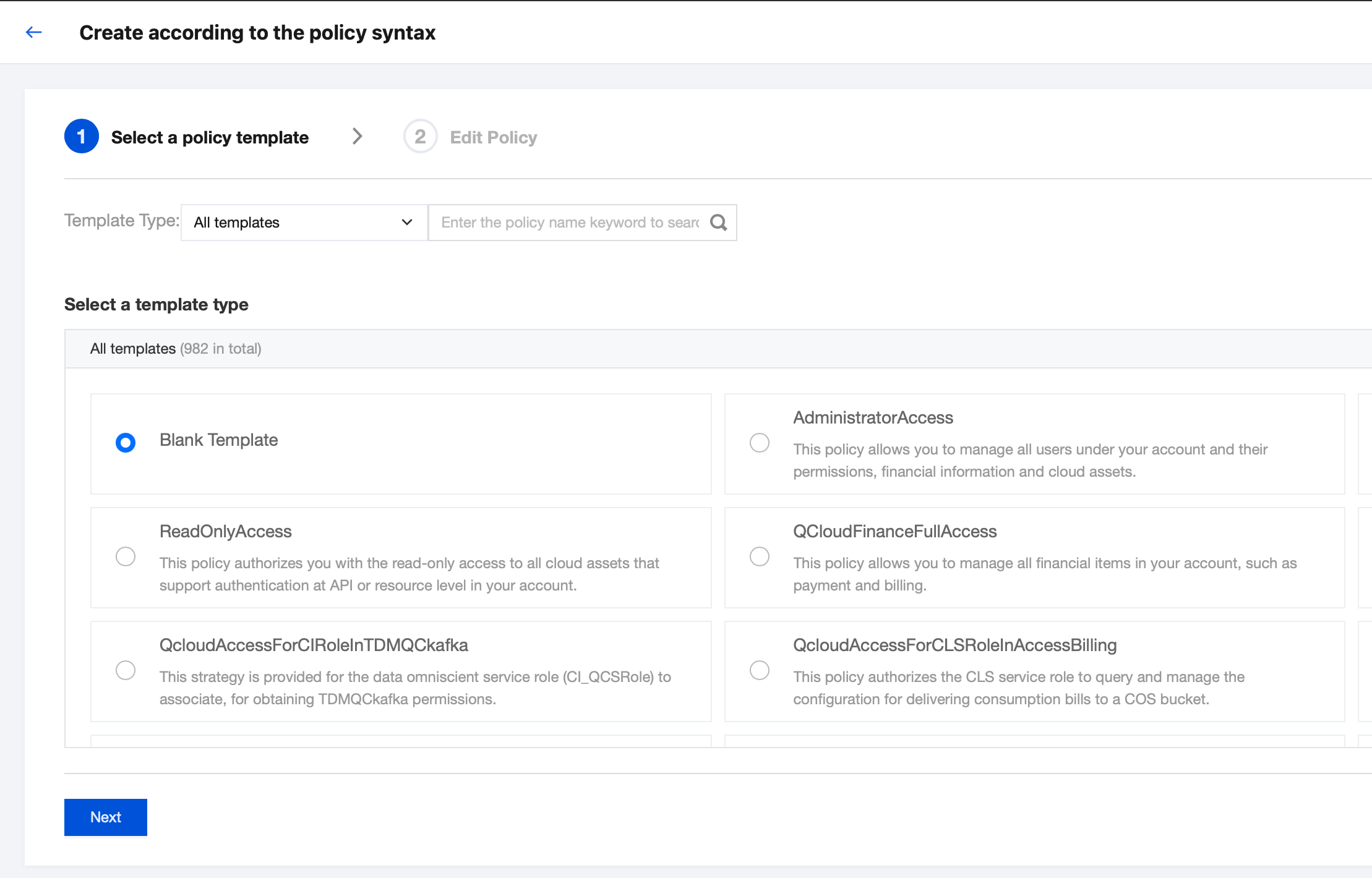This screenshot has width=1372, height=878.
Task: Click the policy name keyword search field
Action: (x=569, y=223)
